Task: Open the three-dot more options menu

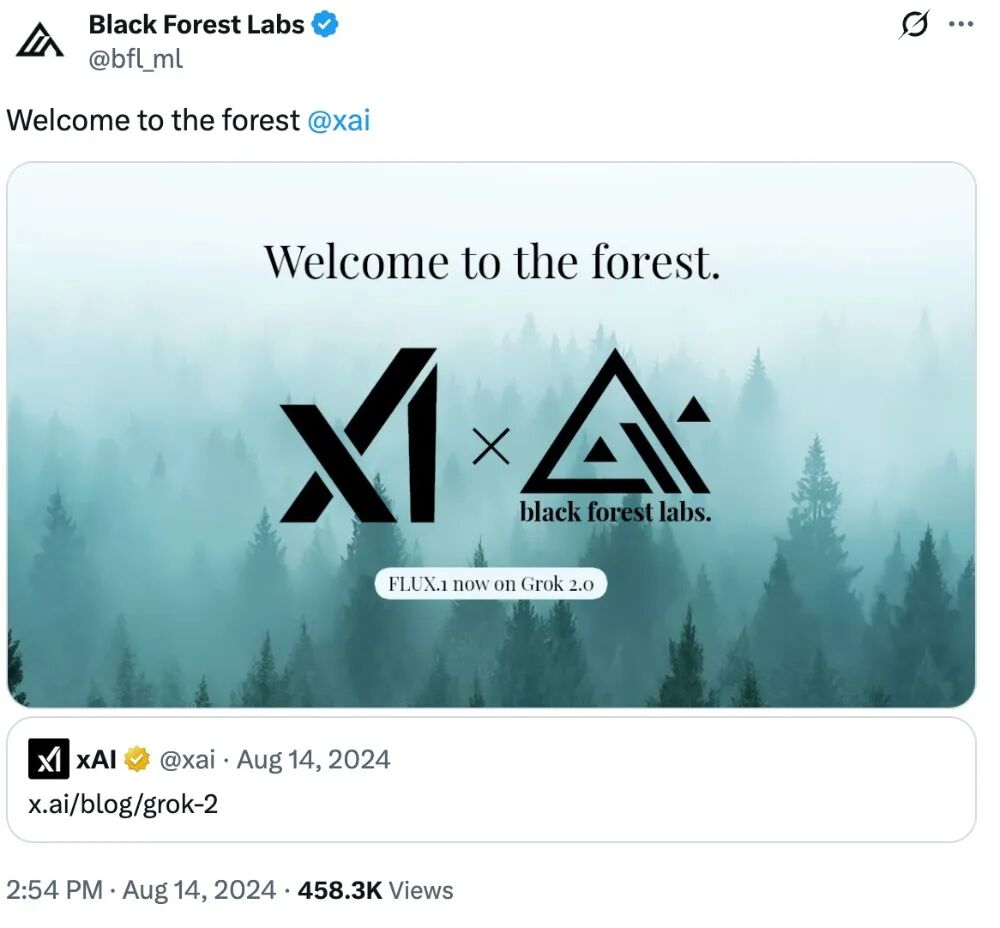Action: (x=960, y=25)
